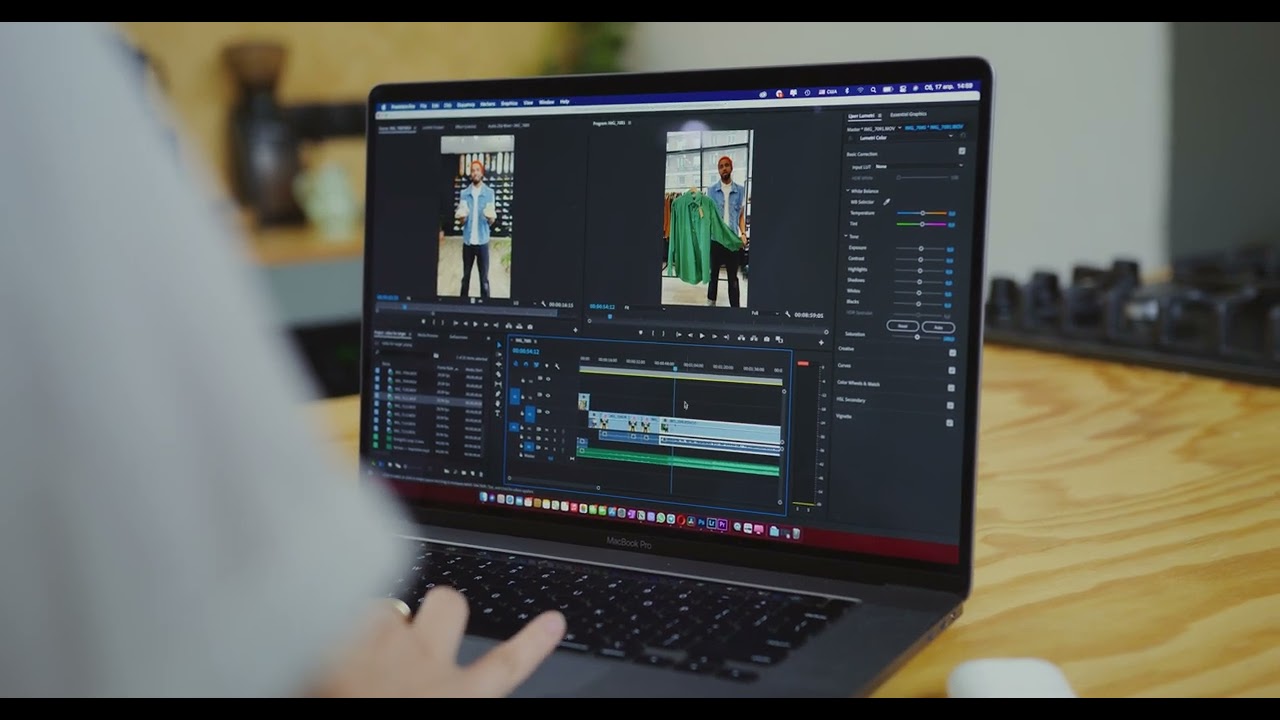Screen dimensions: 1280x720
Task: Open timeline display settings wrench
Action: click(557, 366)
